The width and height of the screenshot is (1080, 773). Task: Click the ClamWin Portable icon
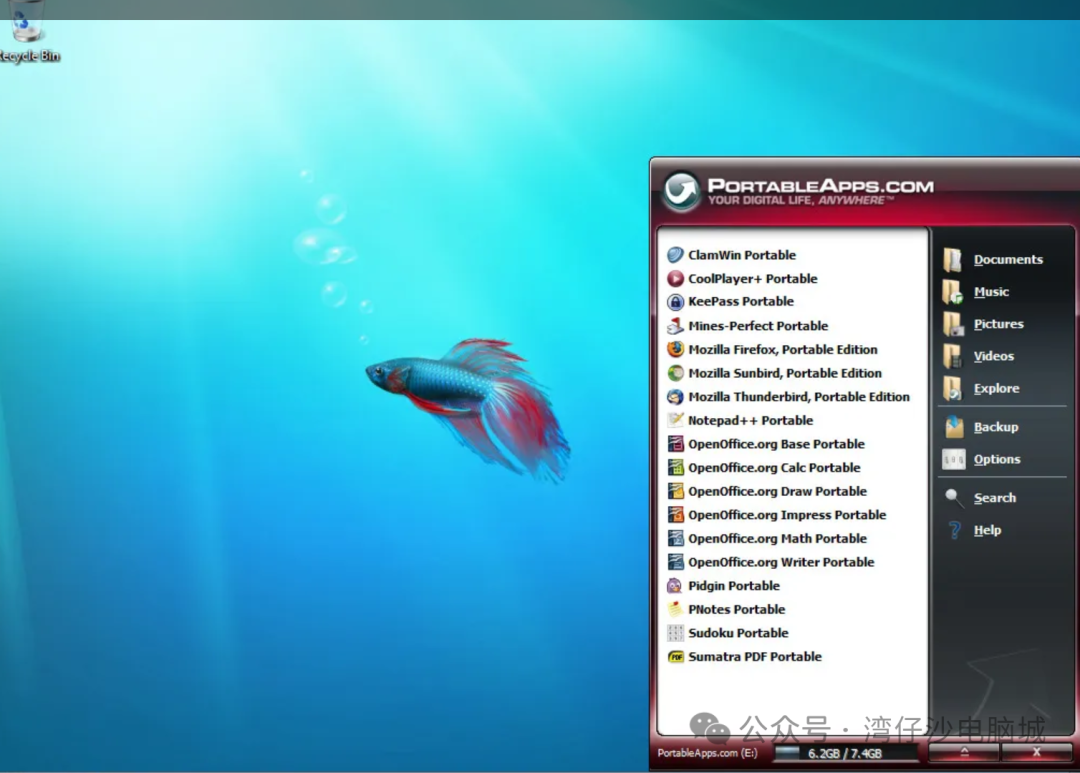[x=675, y=255]
